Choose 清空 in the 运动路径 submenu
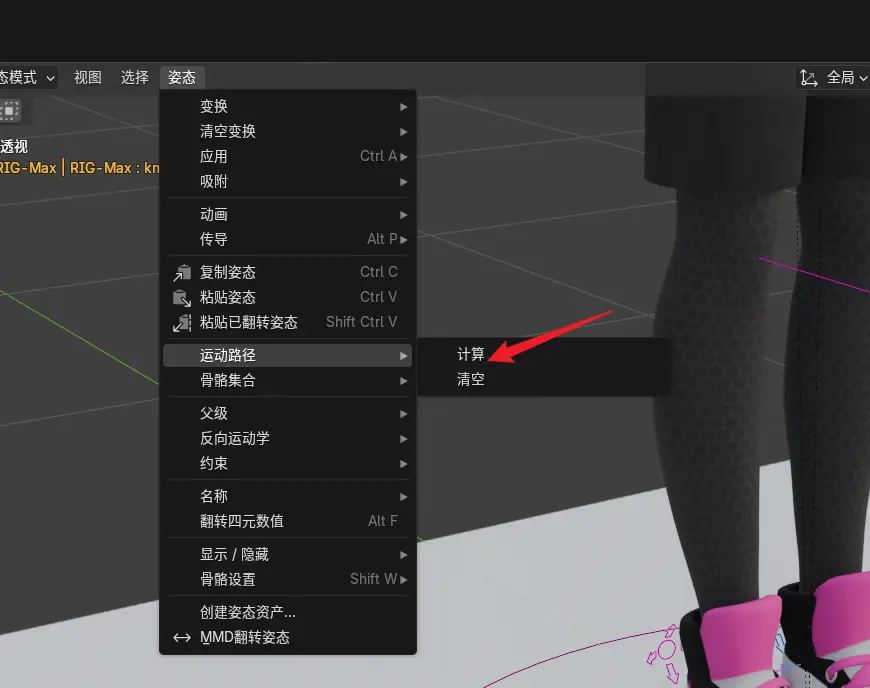This screenshot has height=688, width=870. pos(544,380)
